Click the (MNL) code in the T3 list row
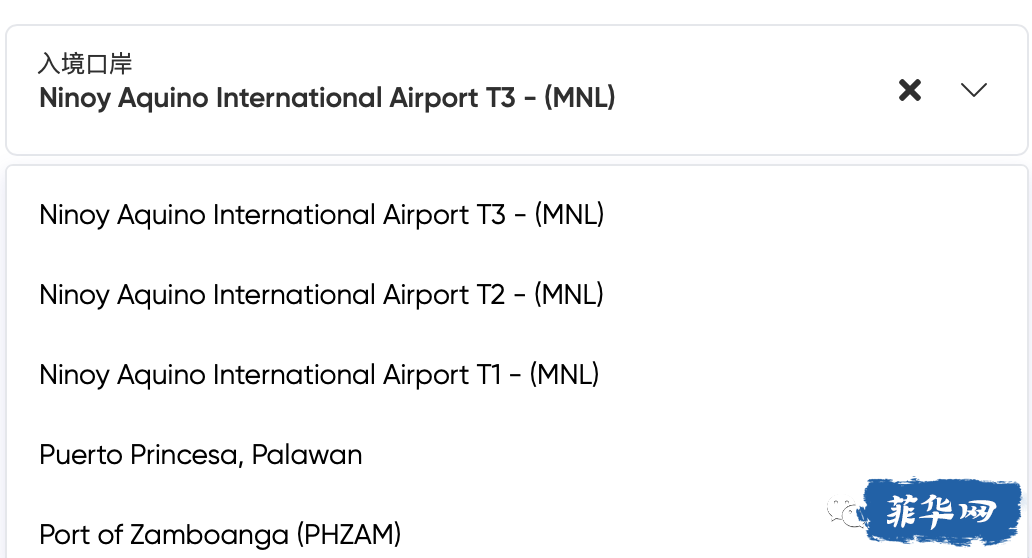1032x558 pixels. pyautogui.click(x=569, y=215)
